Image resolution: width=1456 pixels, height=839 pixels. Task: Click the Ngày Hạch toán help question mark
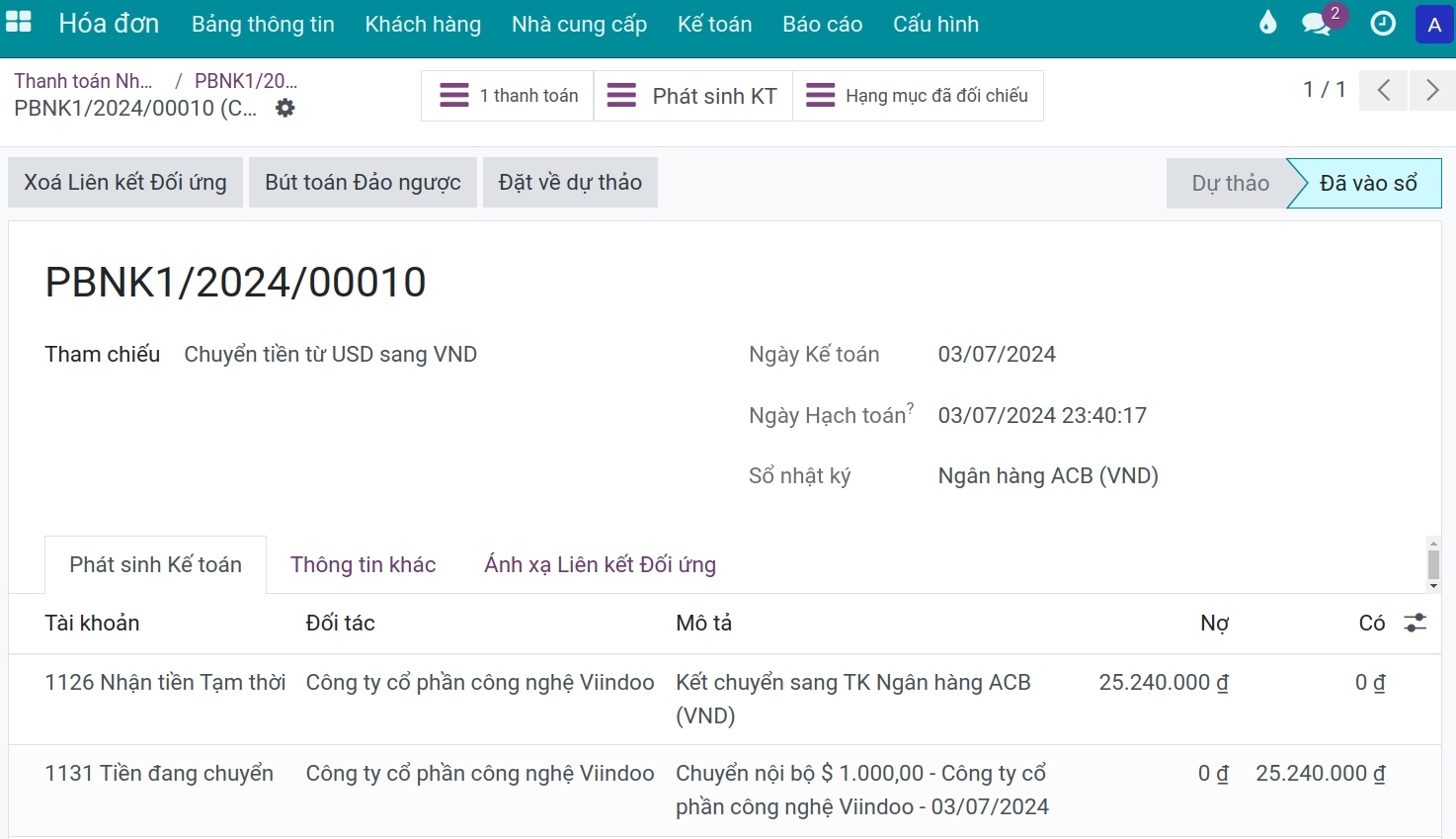[911, 407]
